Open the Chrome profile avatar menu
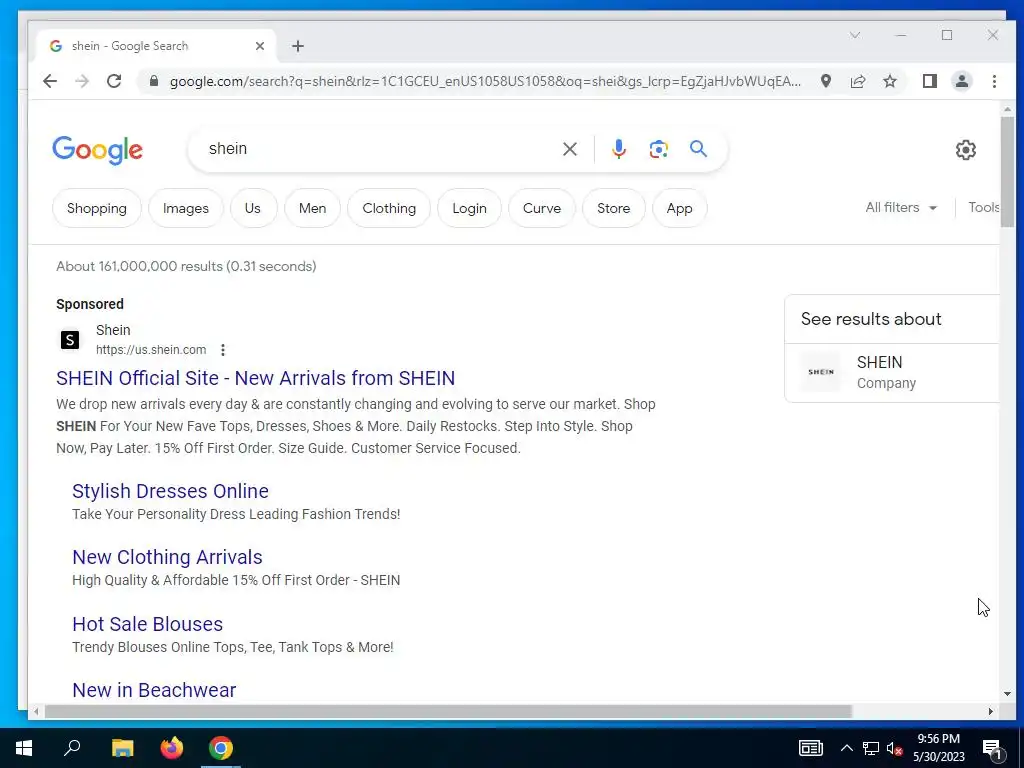Screen dimensions: 1024x768 [x=961, y=81]
